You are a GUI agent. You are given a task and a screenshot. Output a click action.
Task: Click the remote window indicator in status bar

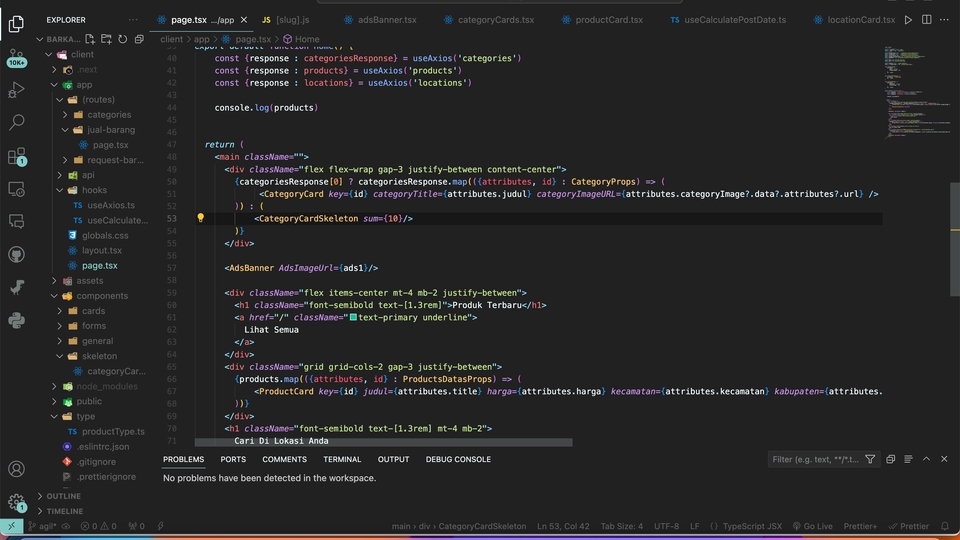pyautogui.click(x=11, y=526)
